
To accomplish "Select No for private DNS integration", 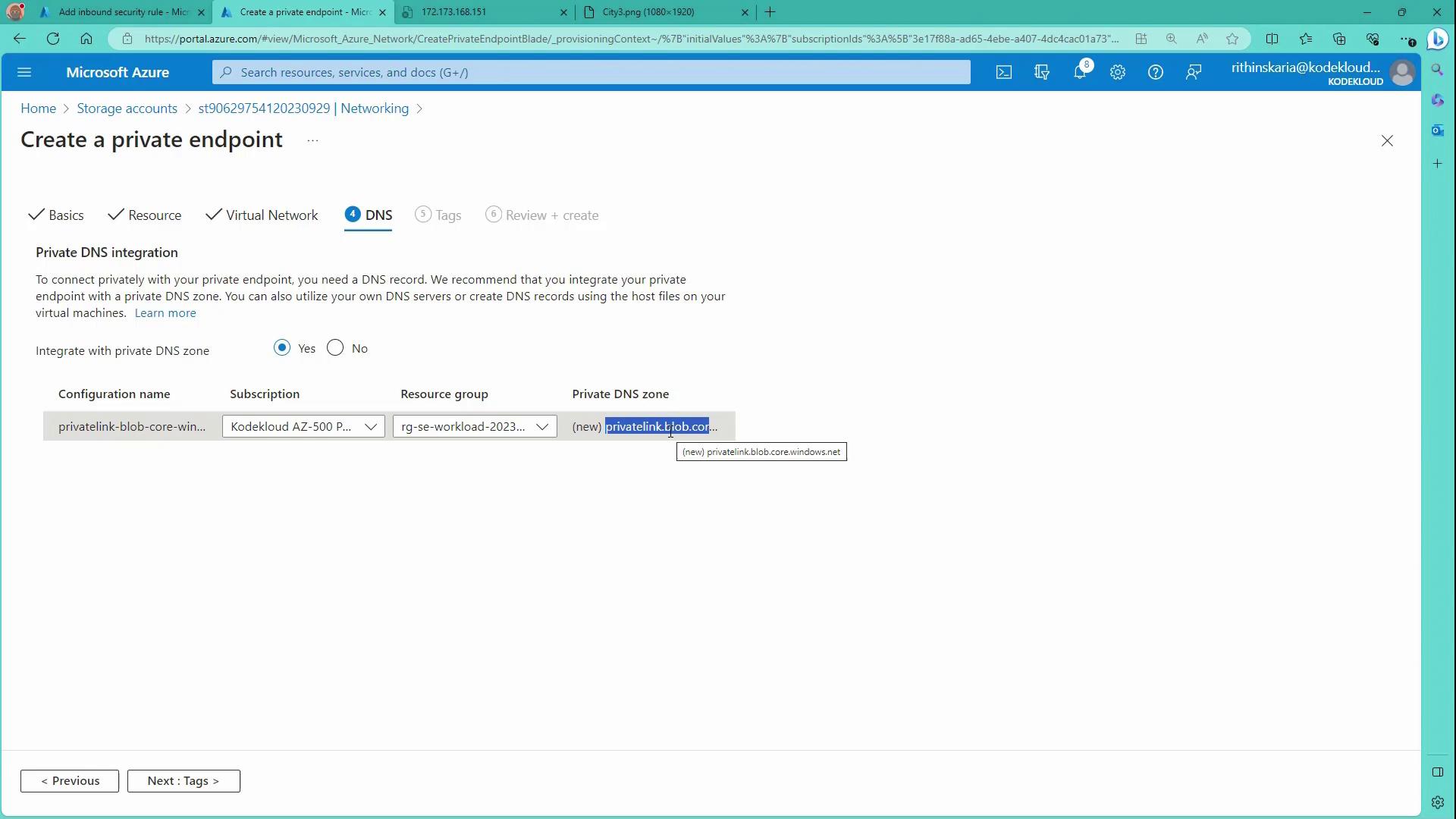I will click(x=335, y=348).
